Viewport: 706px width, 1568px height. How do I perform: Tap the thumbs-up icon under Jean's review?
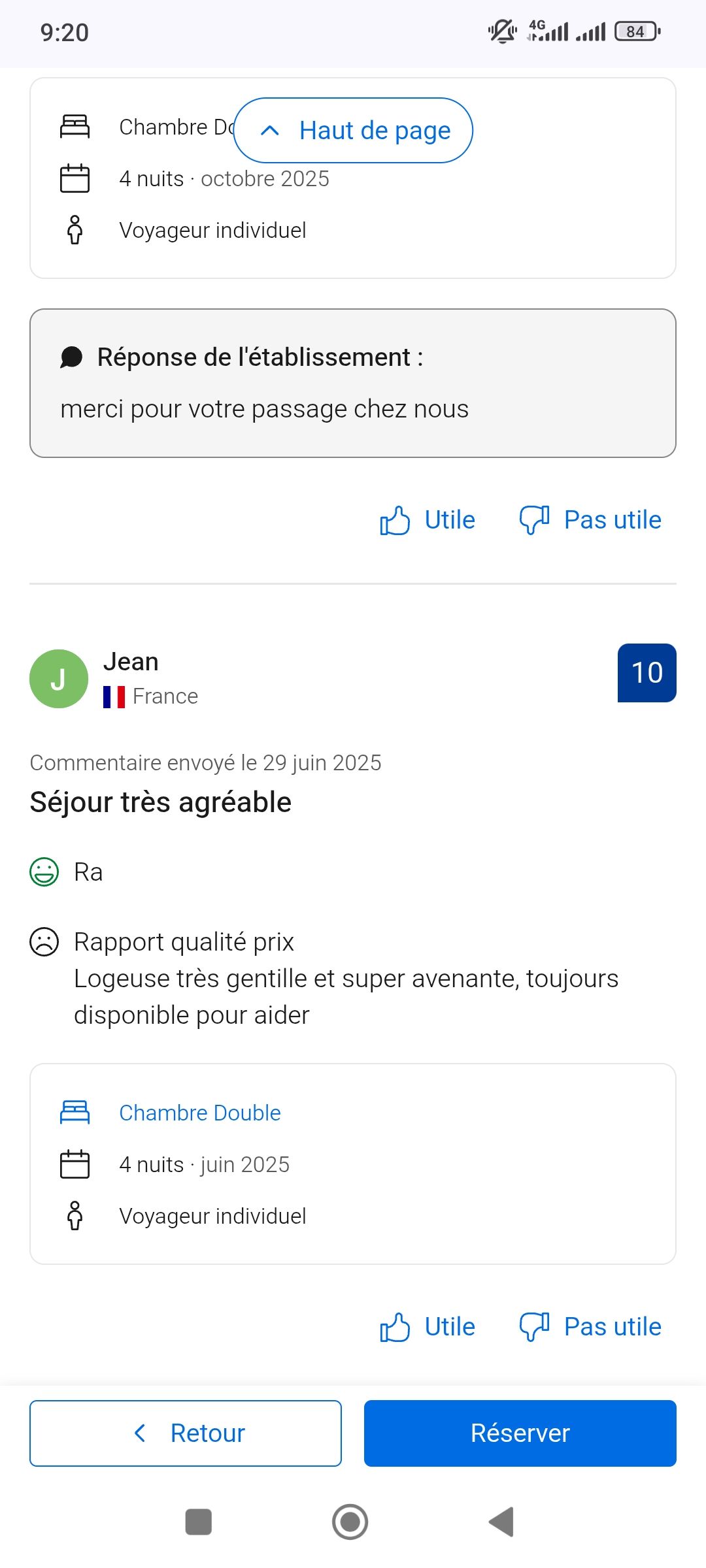point(395,1327)
